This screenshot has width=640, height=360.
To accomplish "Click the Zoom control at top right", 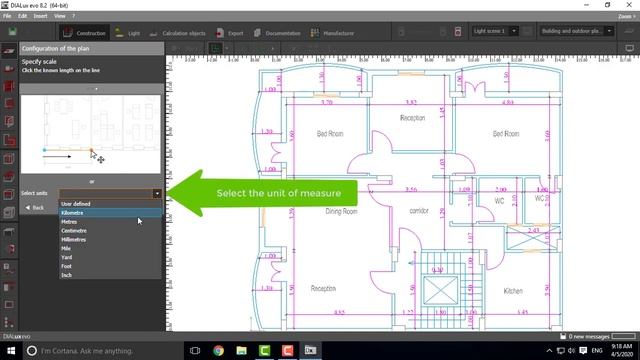I will point(627,16).
